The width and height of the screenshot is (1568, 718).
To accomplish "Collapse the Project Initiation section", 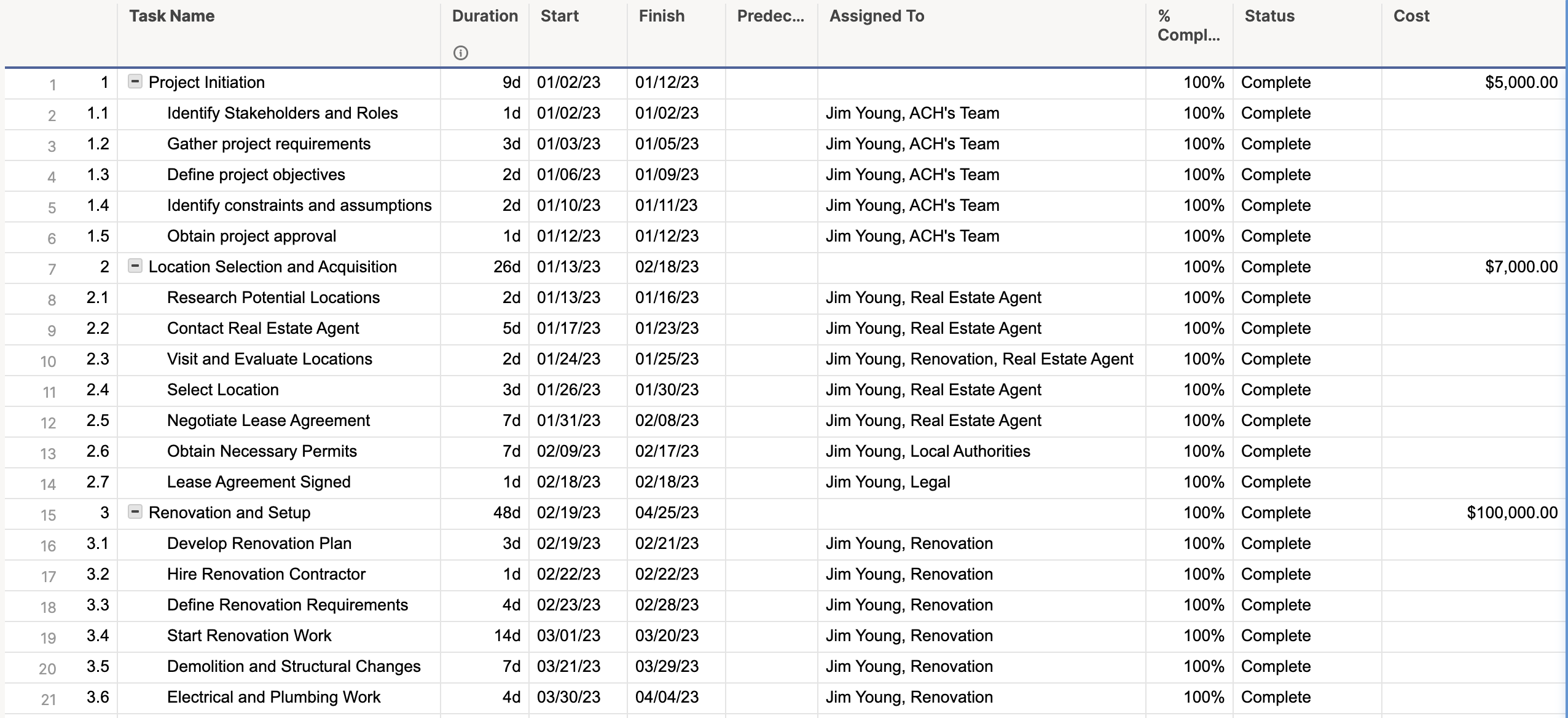I will click(x=135, y=82).
